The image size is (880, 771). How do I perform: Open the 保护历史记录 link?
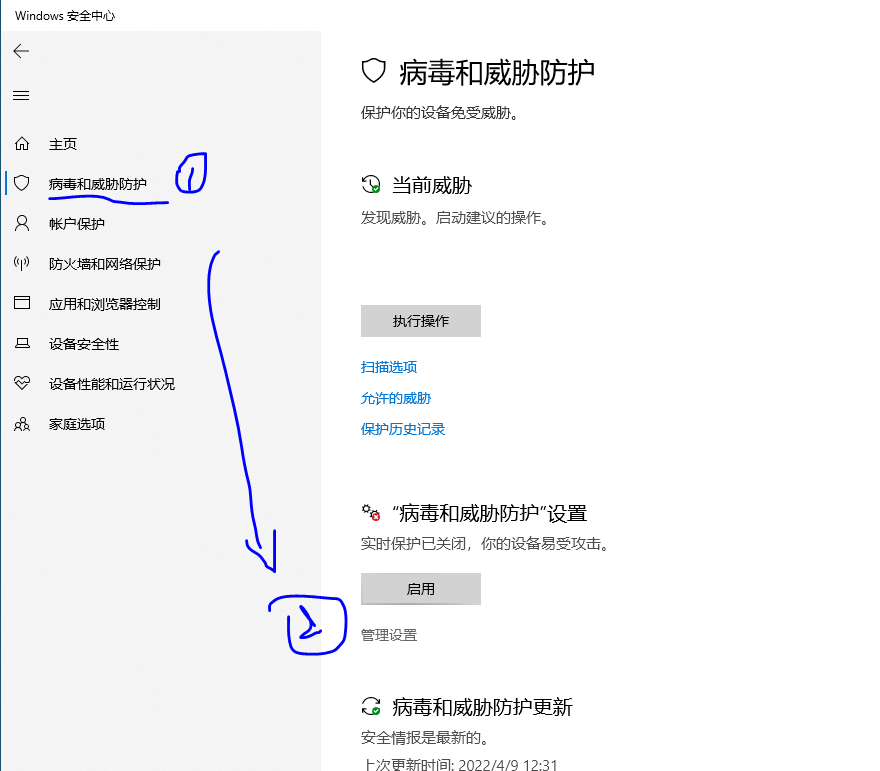403,429
